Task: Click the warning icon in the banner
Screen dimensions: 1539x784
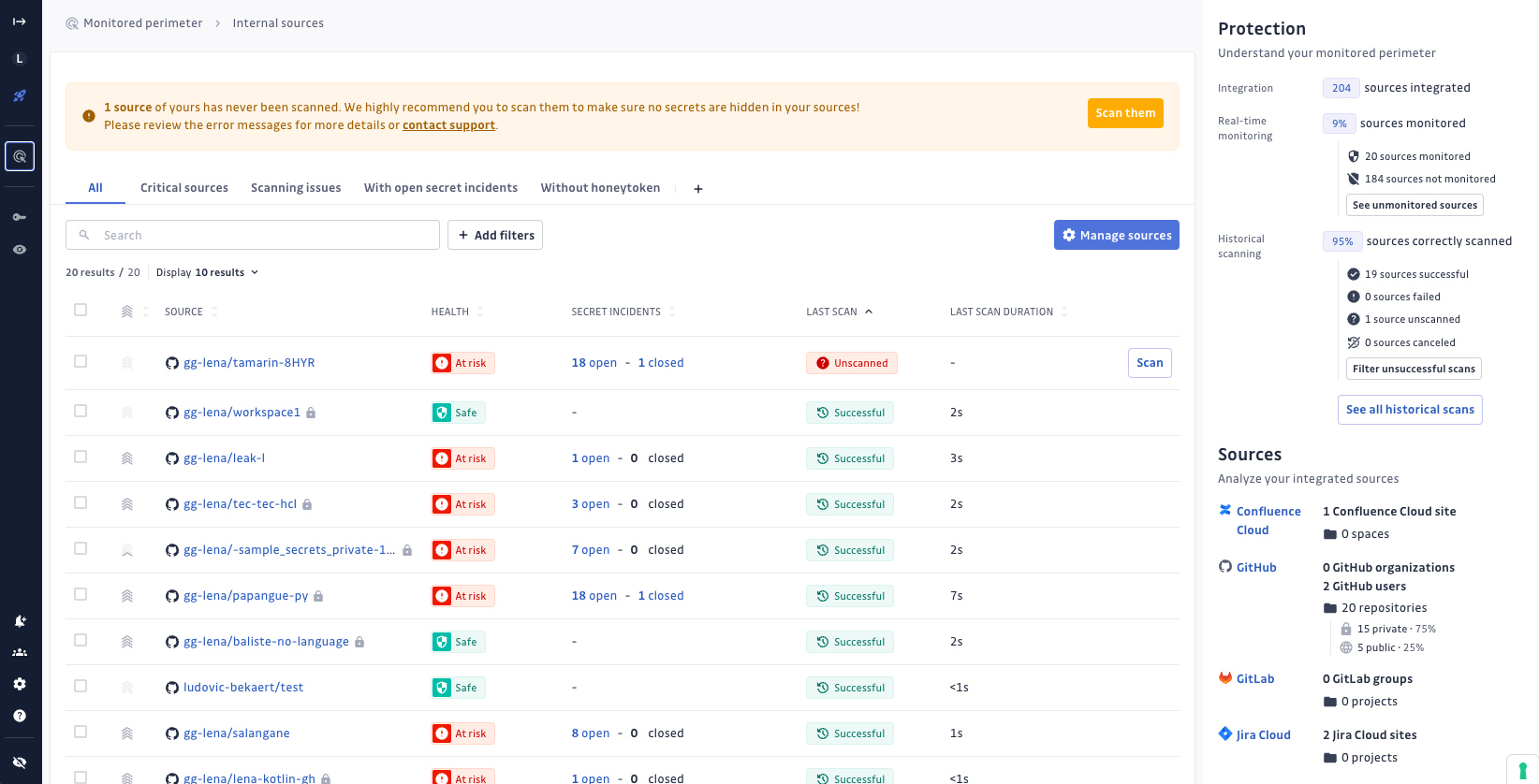Action: pos(89,116)
